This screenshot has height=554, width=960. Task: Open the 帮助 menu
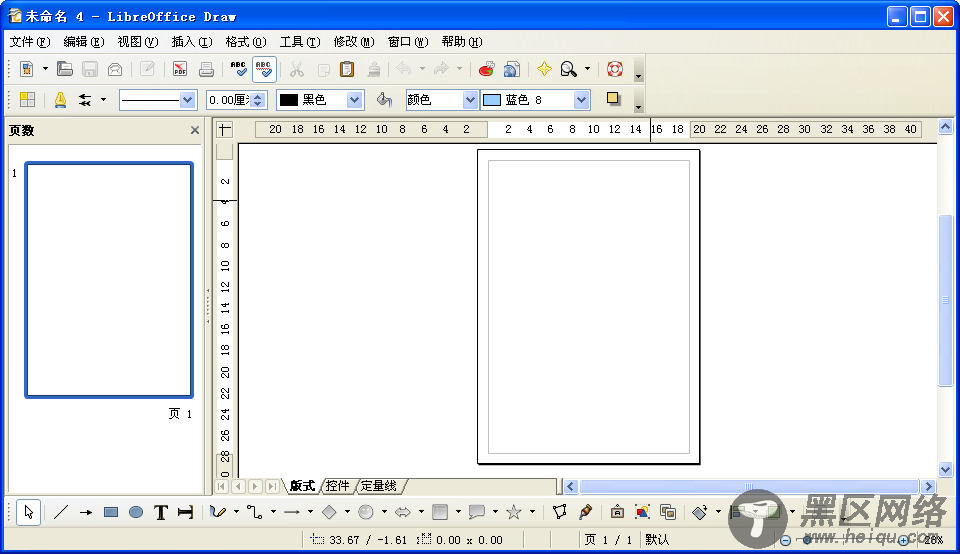coord(462,42)
